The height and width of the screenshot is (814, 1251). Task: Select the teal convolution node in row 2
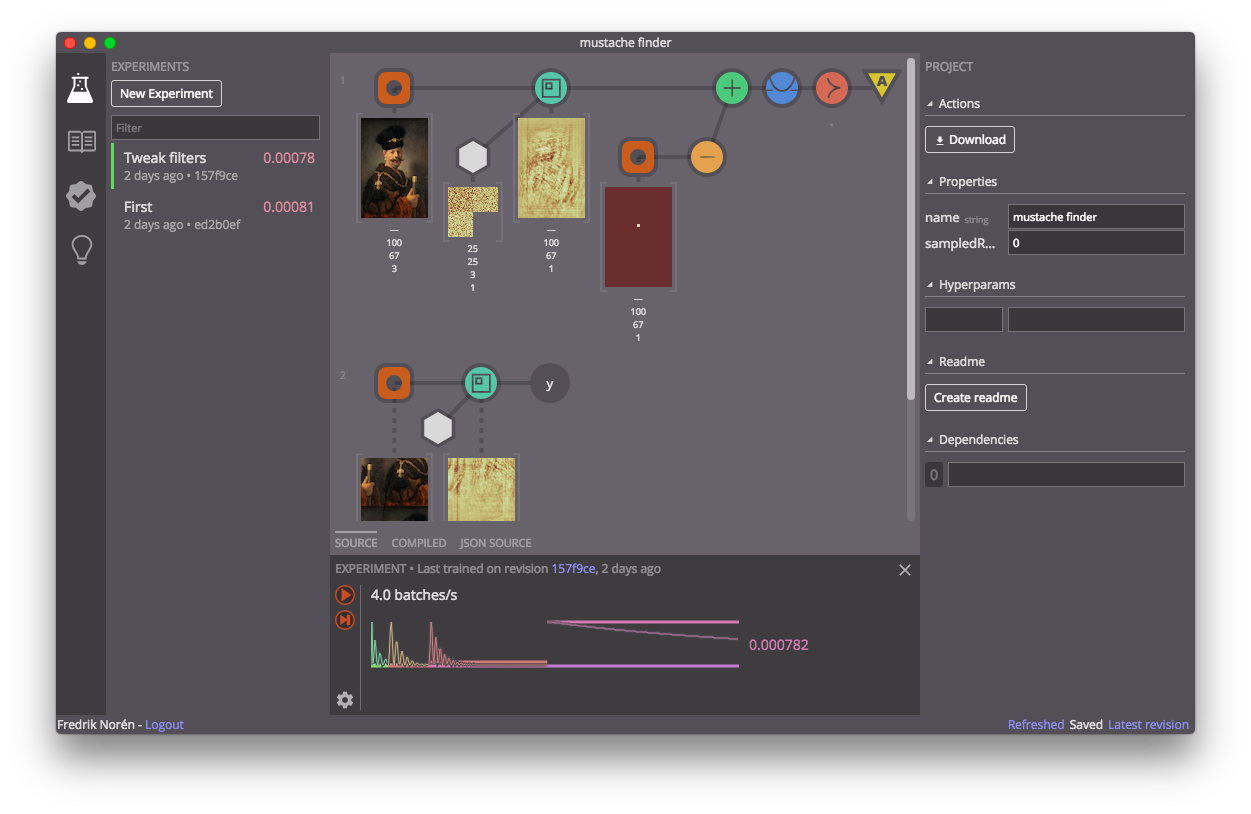tap(481, 383)
